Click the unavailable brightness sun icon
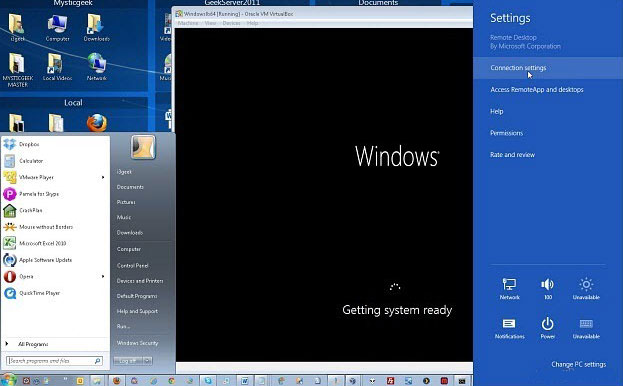This screenshot has height=386, width=623. tap(586, 289)
